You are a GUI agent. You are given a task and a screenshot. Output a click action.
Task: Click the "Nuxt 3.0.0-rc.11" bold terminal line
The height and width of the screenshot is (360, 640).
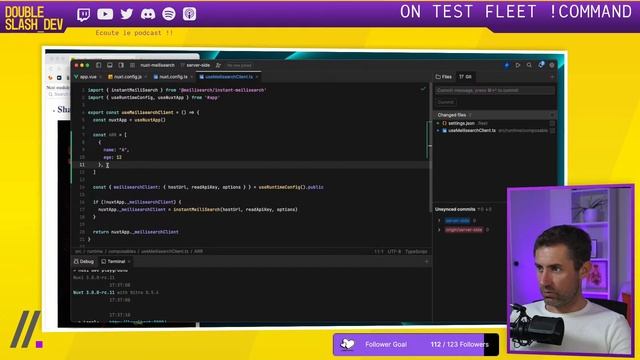pyautogui.click(x=94, y=293)
